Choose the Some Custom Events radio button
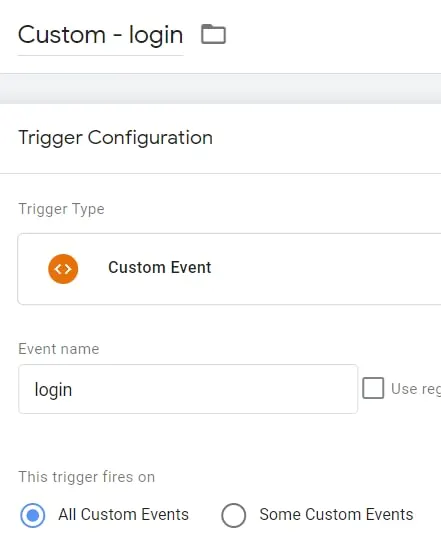The height and width of the screenshot is (546, 441). coord(233,515)
